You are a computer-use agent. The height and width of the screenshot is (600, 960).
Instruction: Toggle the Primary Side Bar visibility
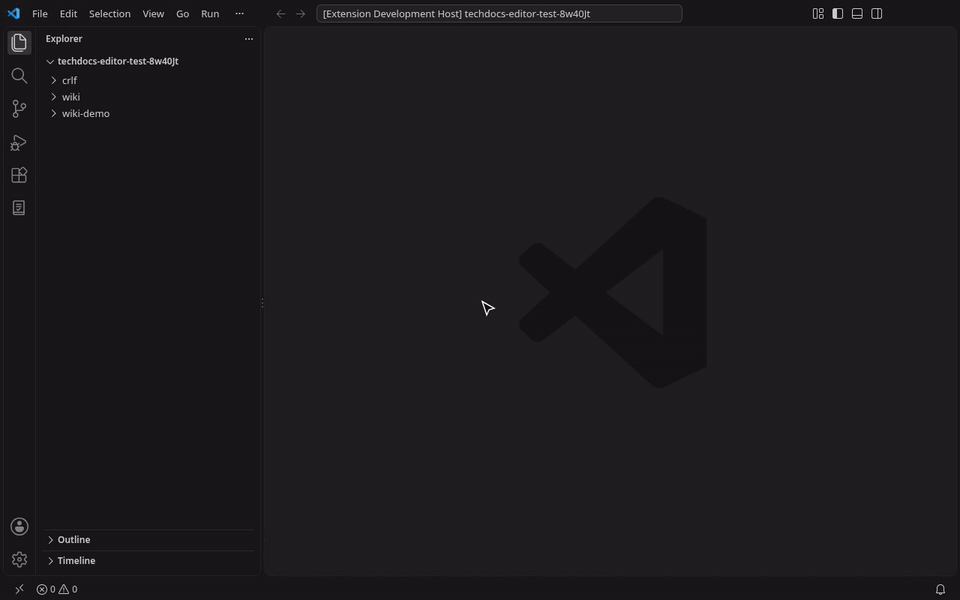(838, 13)
